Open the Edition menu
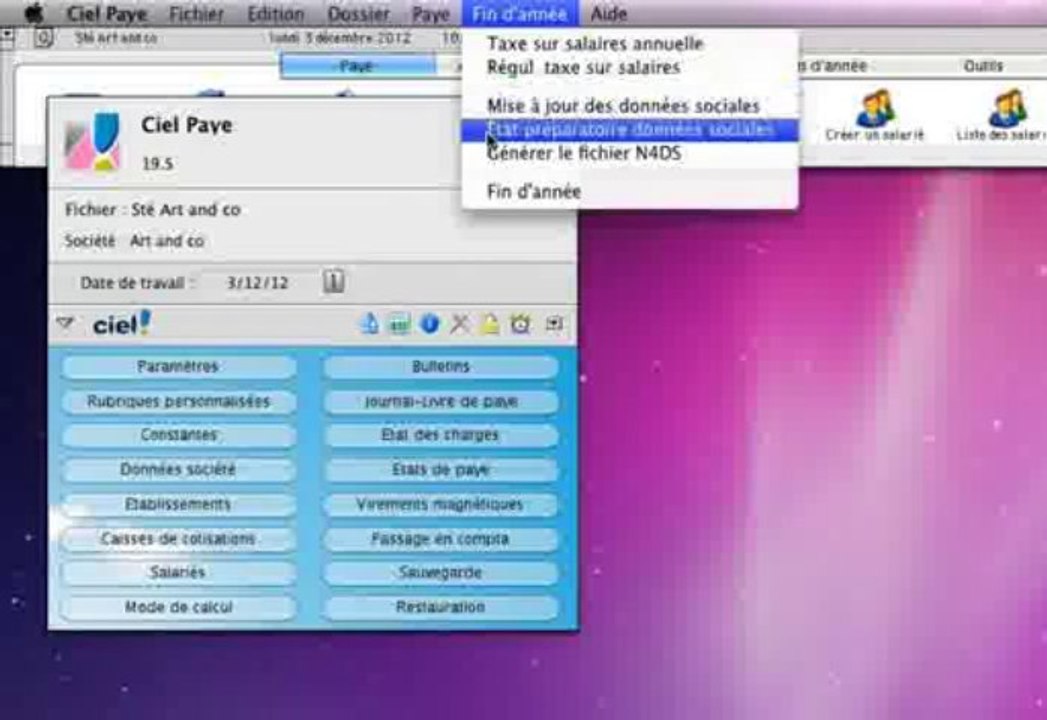Screen dimensions: 1047x720 [276, 13]
